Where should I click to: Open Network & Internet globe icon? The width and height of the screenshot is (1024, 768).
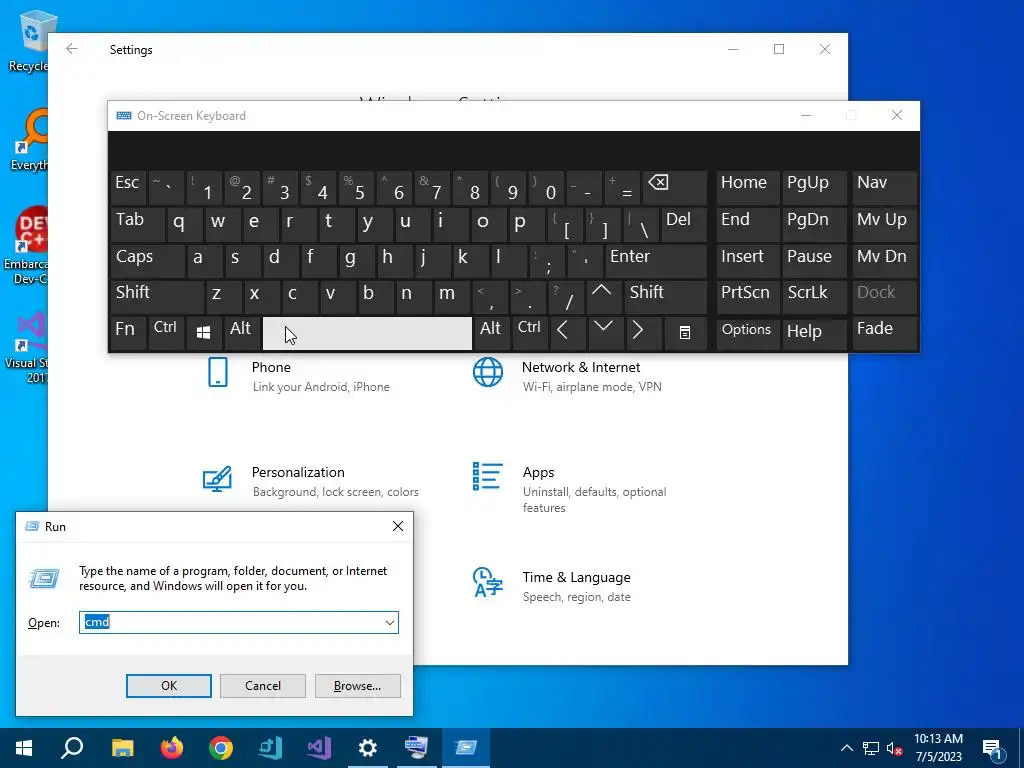click(x=488, y=372)
